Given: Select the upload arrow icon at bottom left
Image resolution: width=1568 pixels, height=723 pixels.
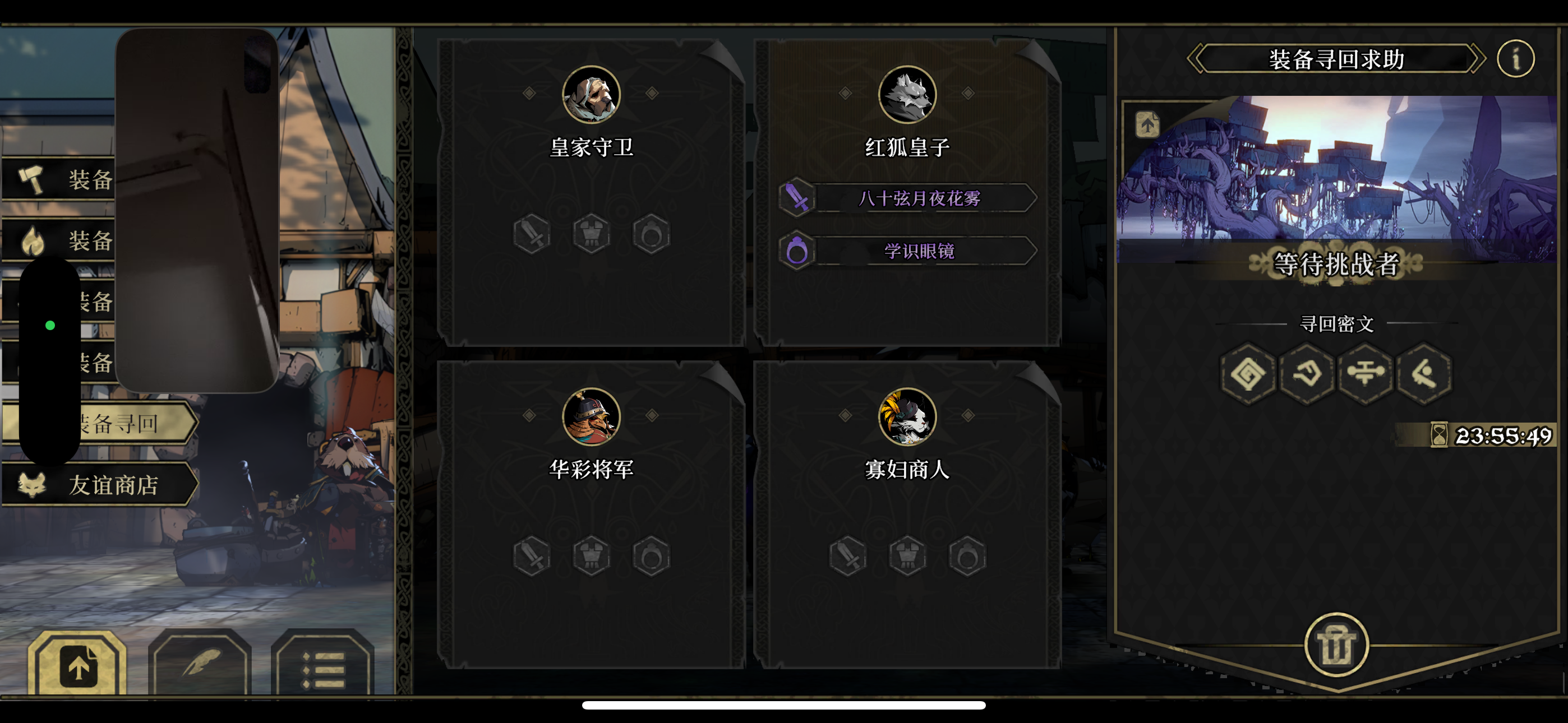Looking at the screenshot, I should [77, 665].
